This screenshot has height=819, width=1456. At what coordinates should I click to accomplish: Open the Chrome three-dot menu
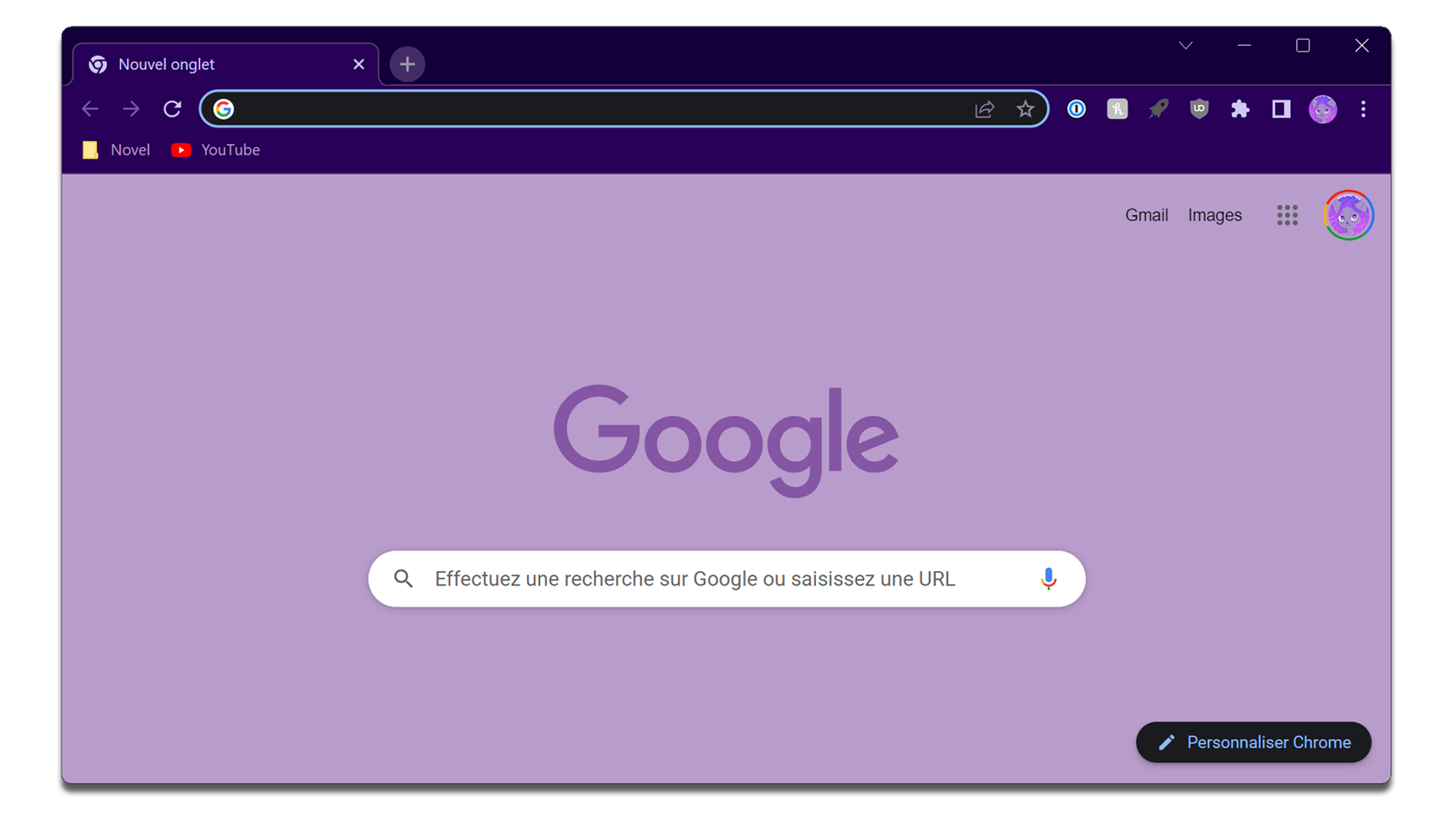(1363, 109)
